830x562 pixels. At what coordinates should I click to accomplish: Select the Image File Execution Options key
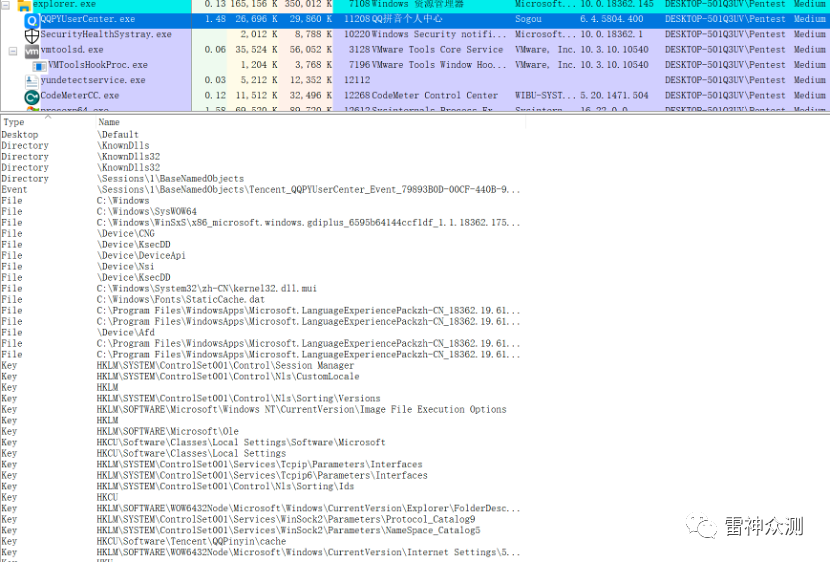[301, 410]
